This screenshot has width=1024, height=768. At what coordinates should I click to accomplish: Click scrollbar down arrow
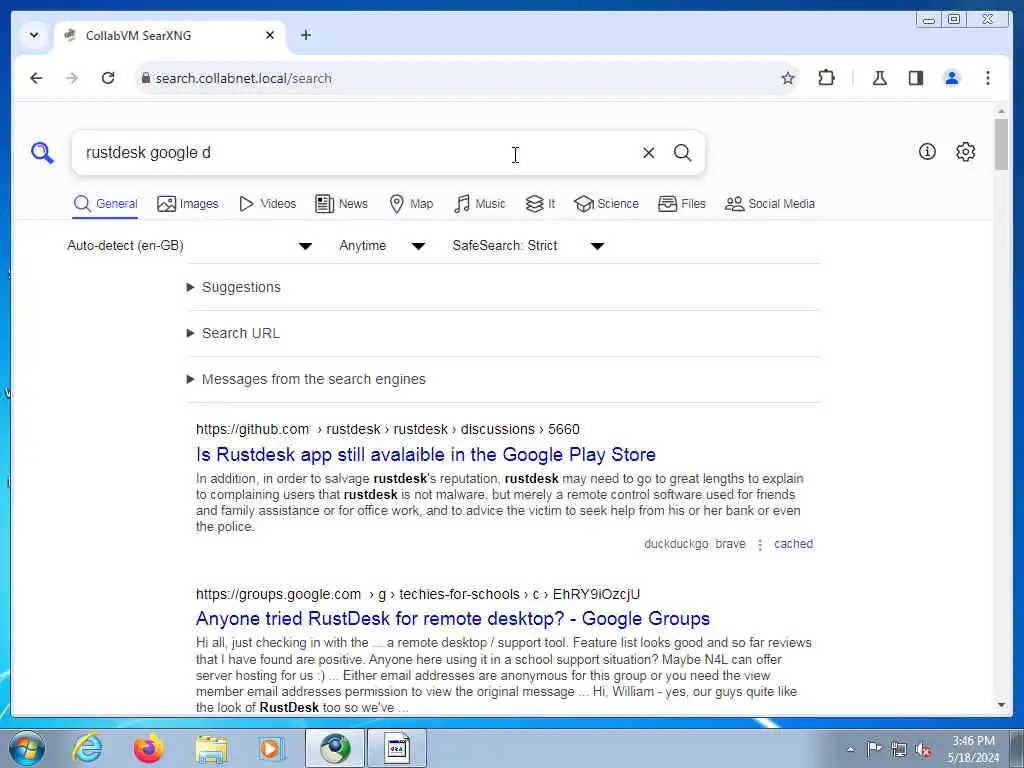(1002, 705)
